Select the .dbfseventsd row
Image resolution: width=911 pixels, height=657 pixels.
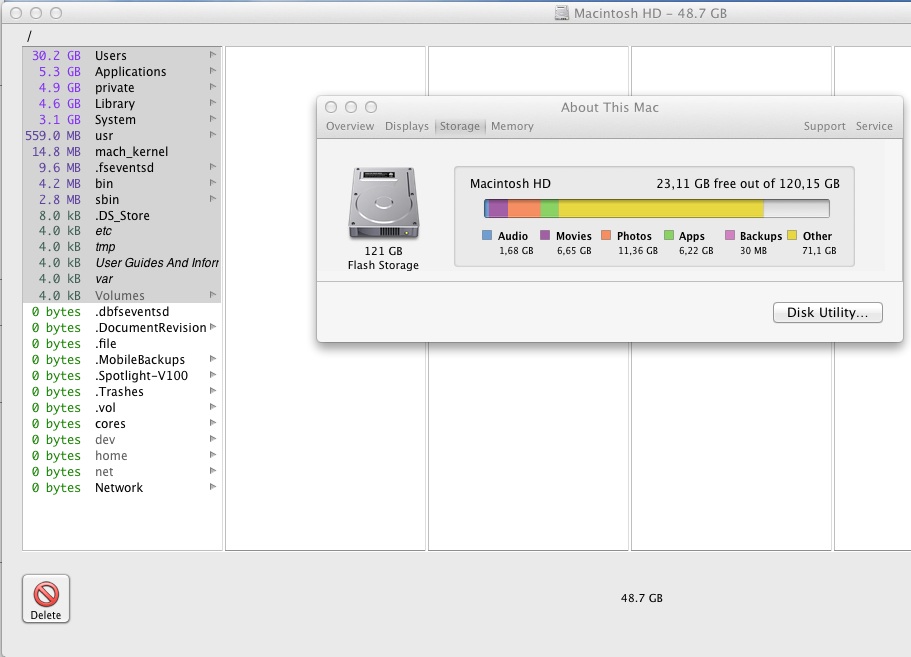point(122,312)
